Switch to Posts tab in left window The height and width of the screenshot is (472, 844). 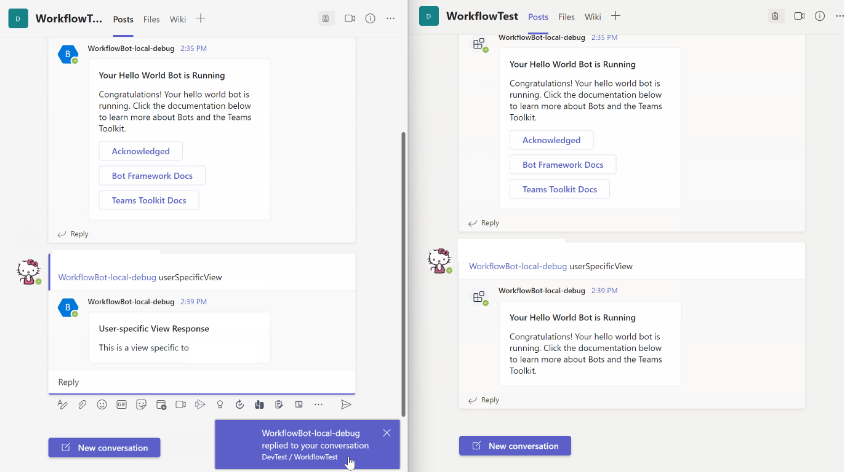pyautogui.click(x=123, y=19)
